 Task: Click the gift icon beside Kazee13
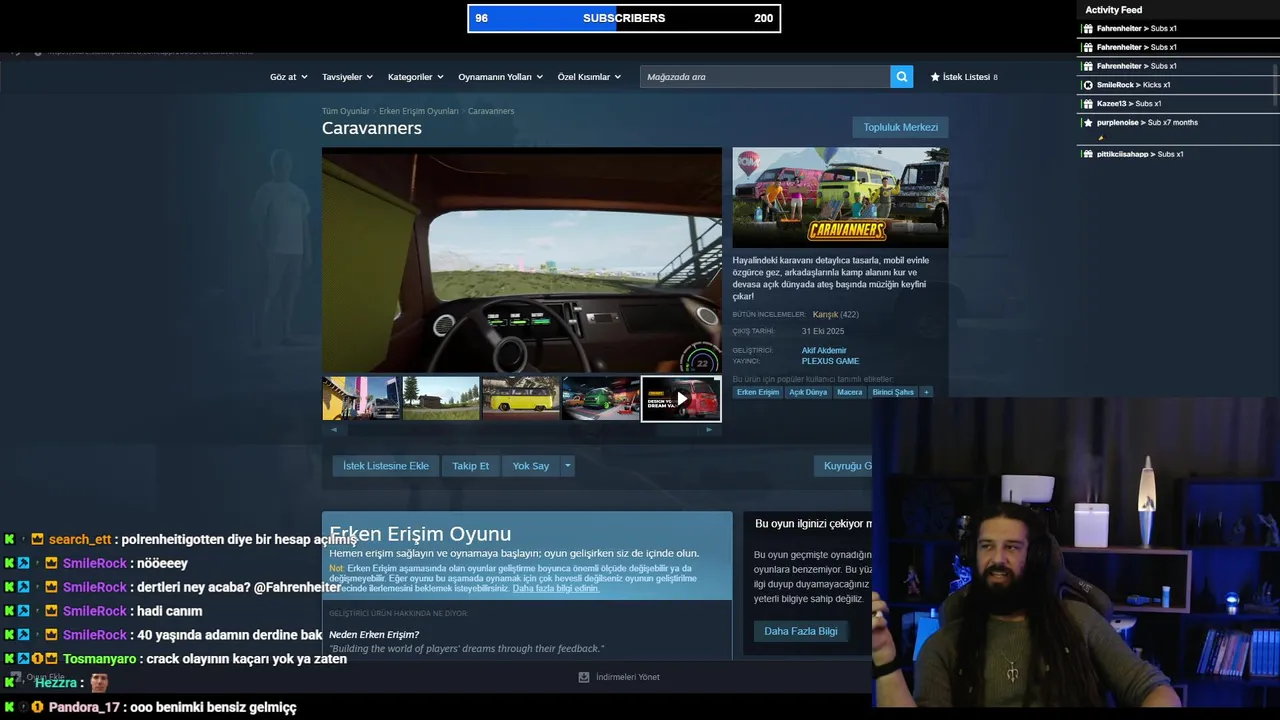click(1088, 104)
